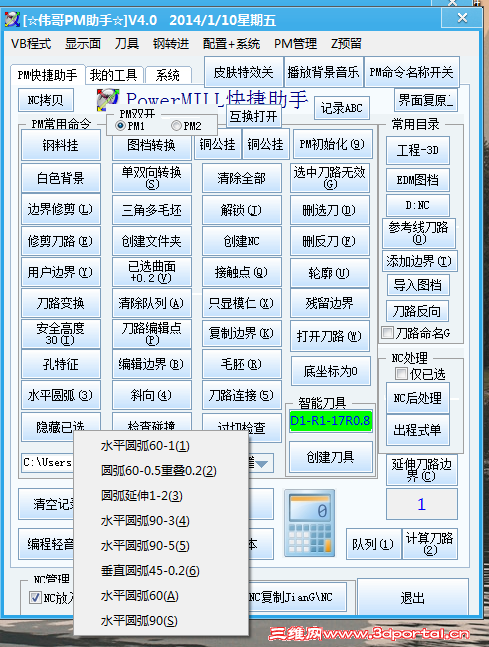
Task: Open EDM图档 directory button
Action: [418, 180]
